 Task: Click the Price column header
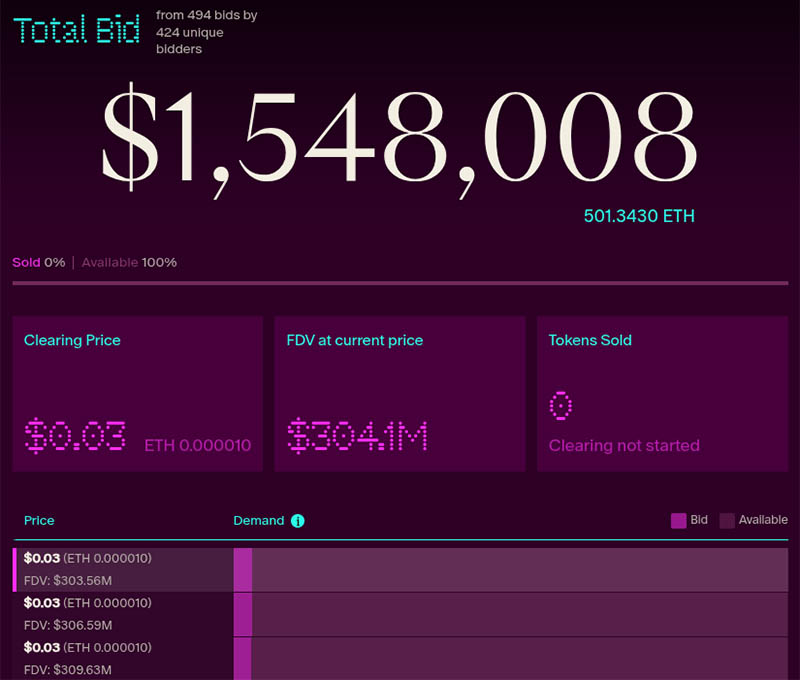39,521
